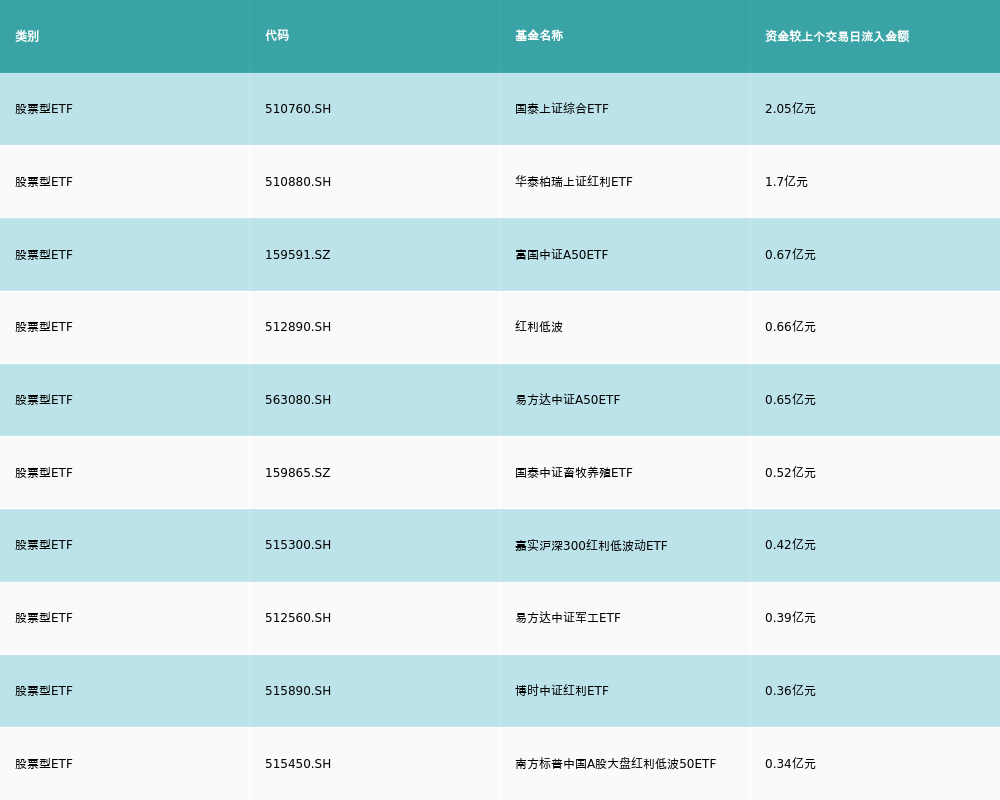
Task: Click 股票型ETF in the 515890.SH row
Action: pyautogui.click(x=44, y=691)
